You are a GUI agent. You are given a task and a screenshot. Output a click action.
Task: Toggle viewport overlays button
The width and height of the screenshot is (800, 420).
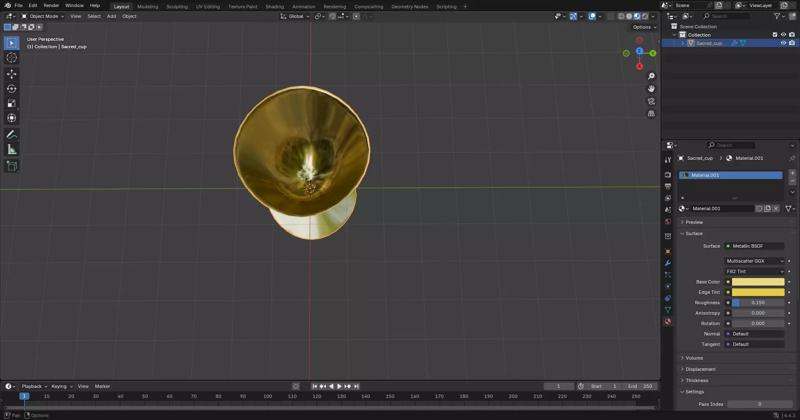592,16
